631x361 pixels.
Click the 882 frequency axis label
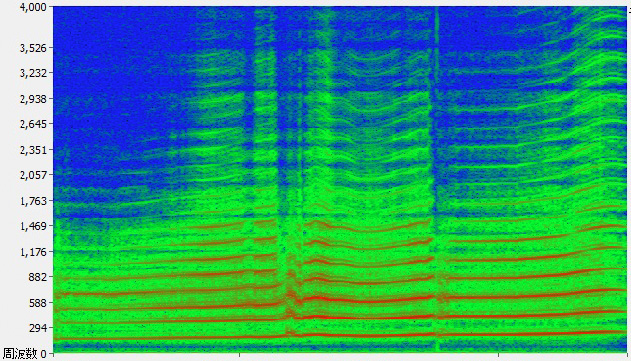(37, 277)
